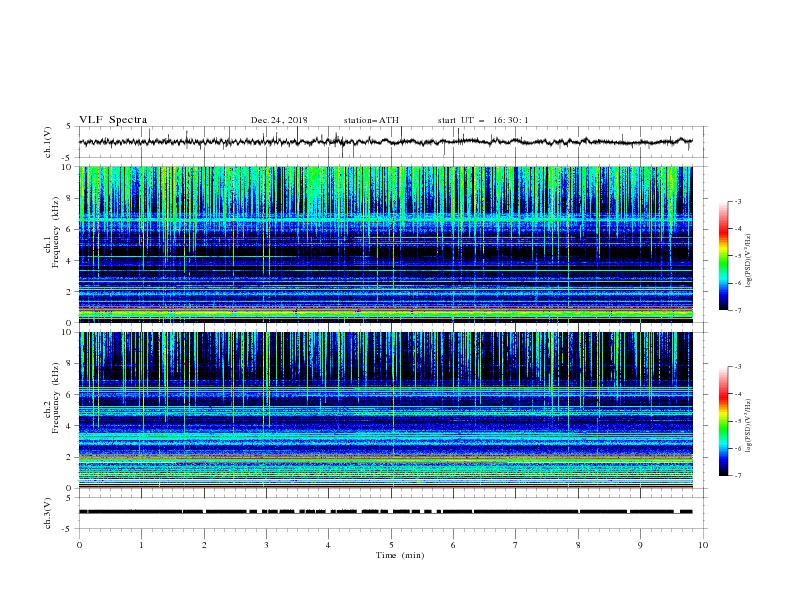Click the "-4" tick on upper colorbar
Image resolution: width=792 pixels, height=612 pixels.
point(738,229)
